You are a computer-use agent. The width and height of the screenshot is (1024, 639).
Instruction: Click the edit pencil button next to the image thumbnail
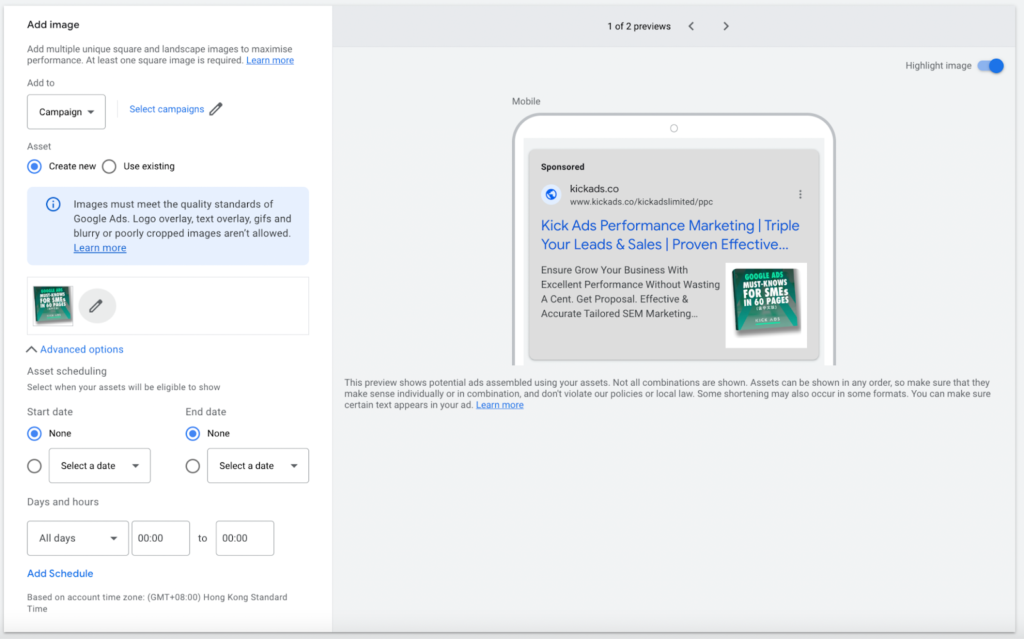pos(97,305)
